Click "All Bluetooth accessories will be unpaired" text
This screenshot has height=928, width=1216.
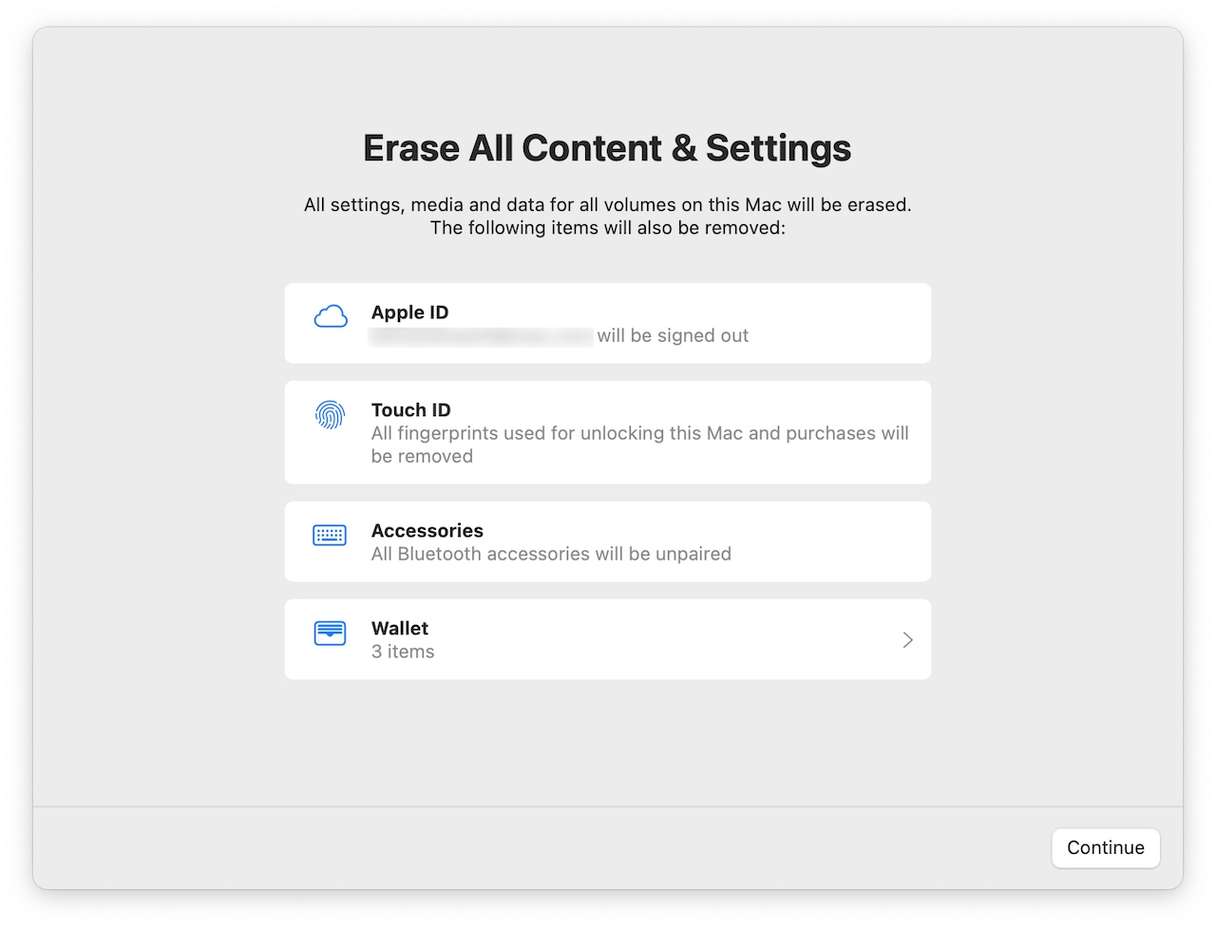[x=551, y=554]
